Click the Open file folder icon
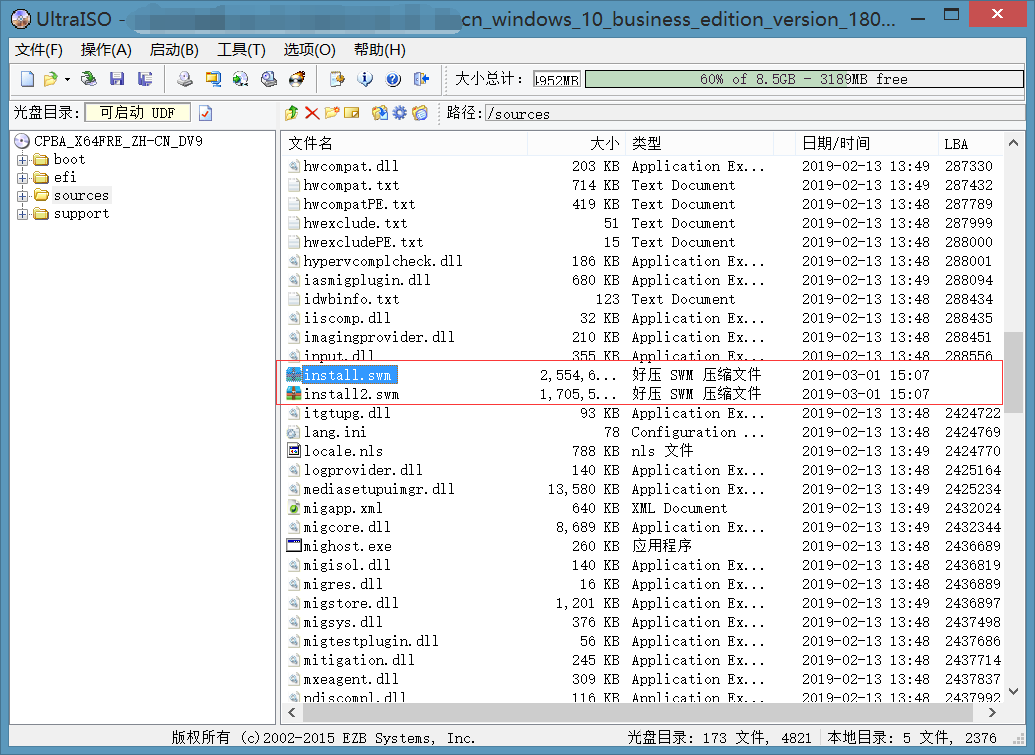This screenshot has width=1035, height=755. (50, 79)
